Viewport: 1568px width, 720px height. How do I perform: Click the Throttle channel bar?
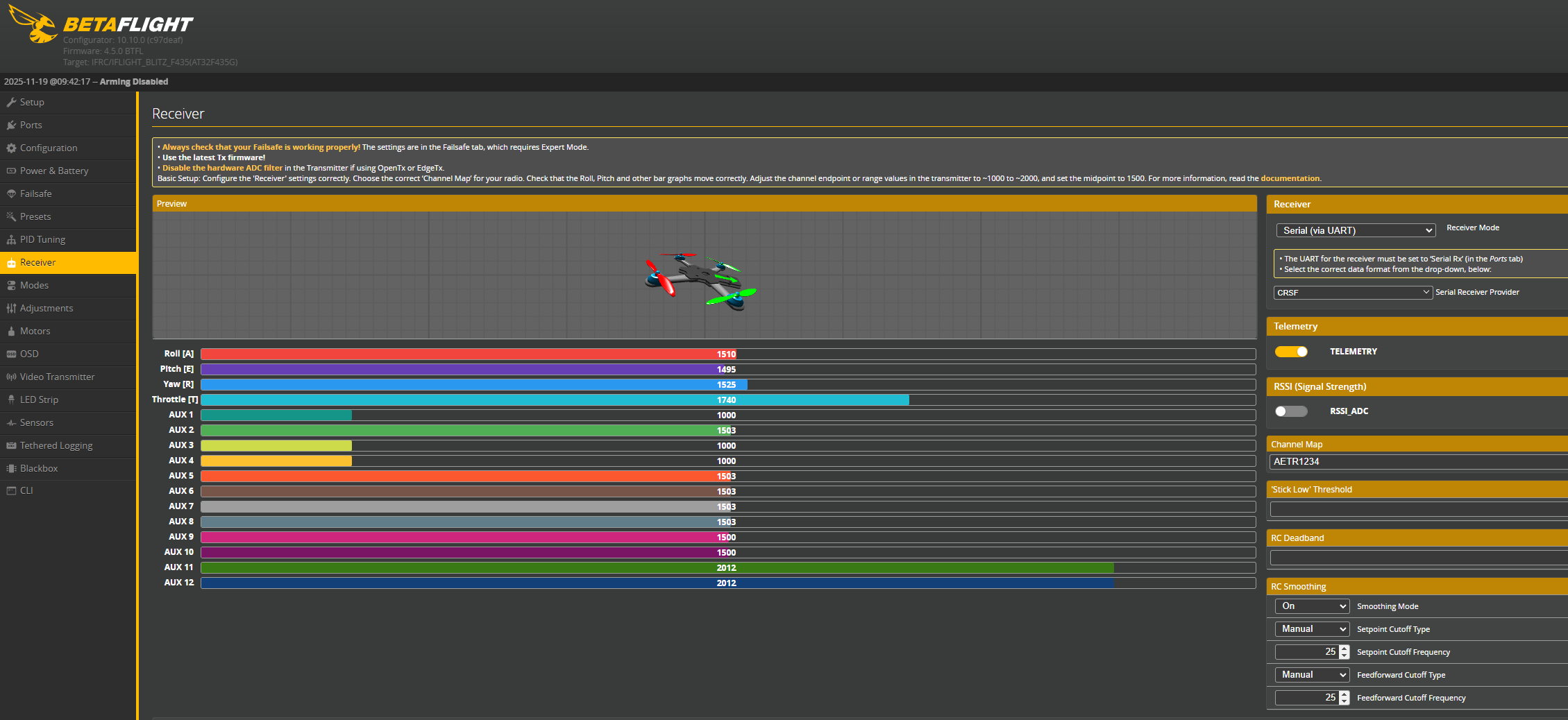coord(727,400)
